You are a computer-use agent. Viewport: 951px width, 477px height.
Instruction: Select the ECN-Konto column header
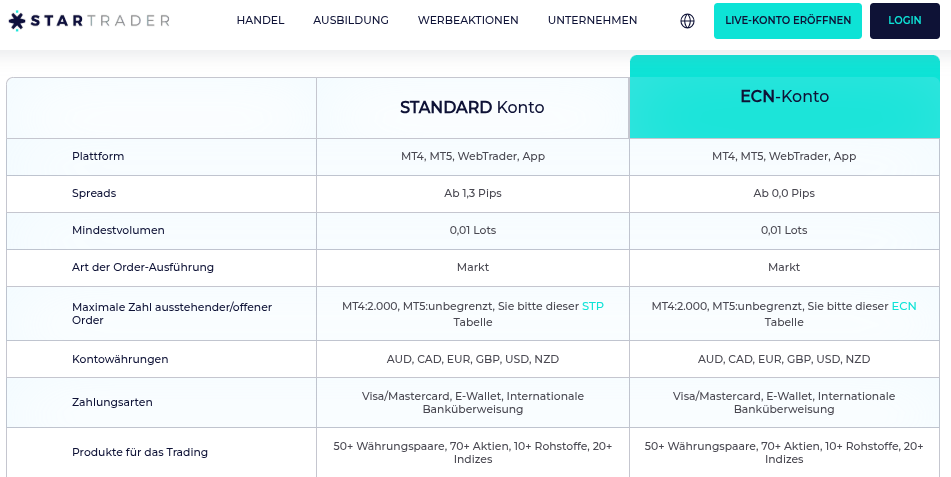click(x=784, y=97)
